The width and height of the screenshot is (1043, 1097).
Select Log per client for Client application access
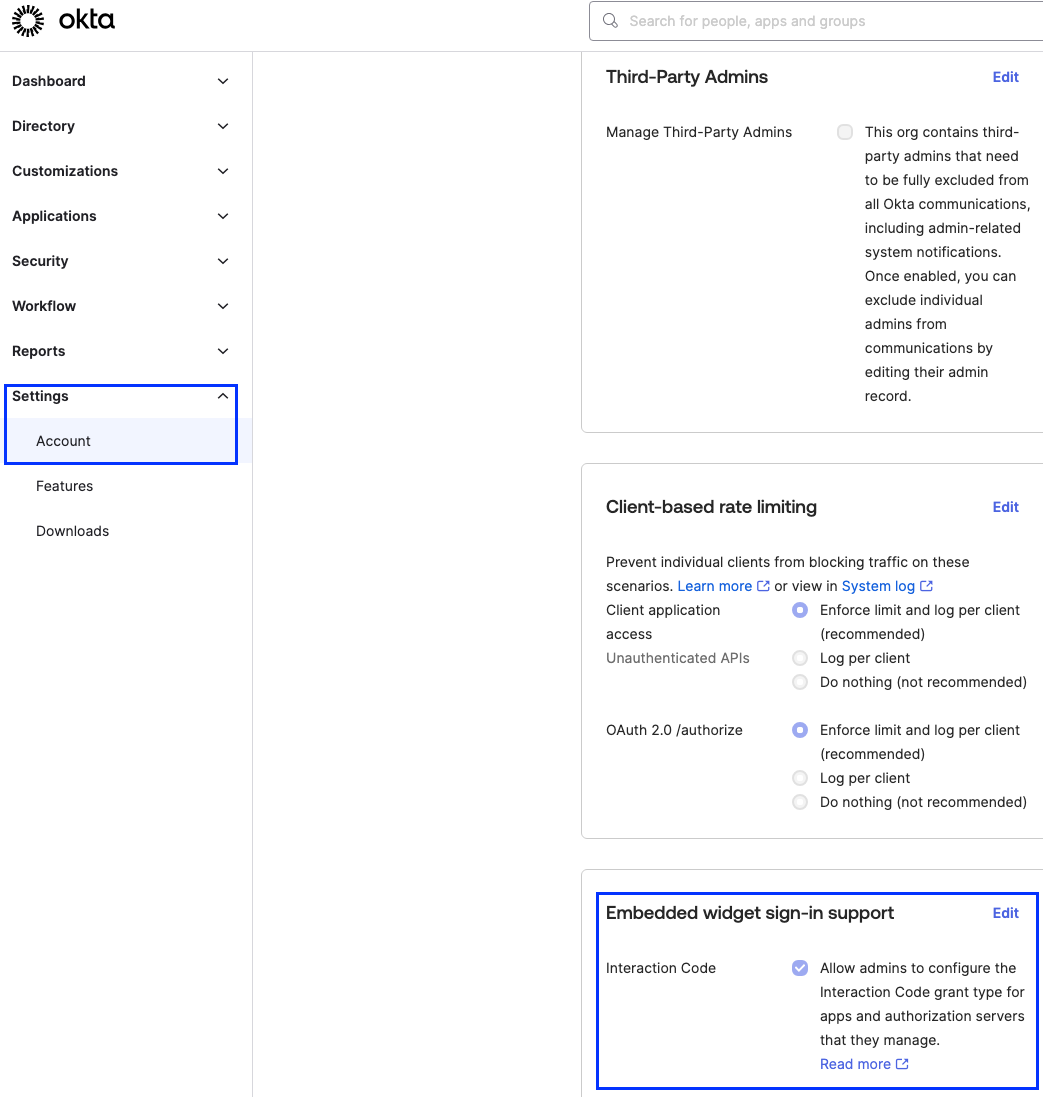(x=800, y=658)
